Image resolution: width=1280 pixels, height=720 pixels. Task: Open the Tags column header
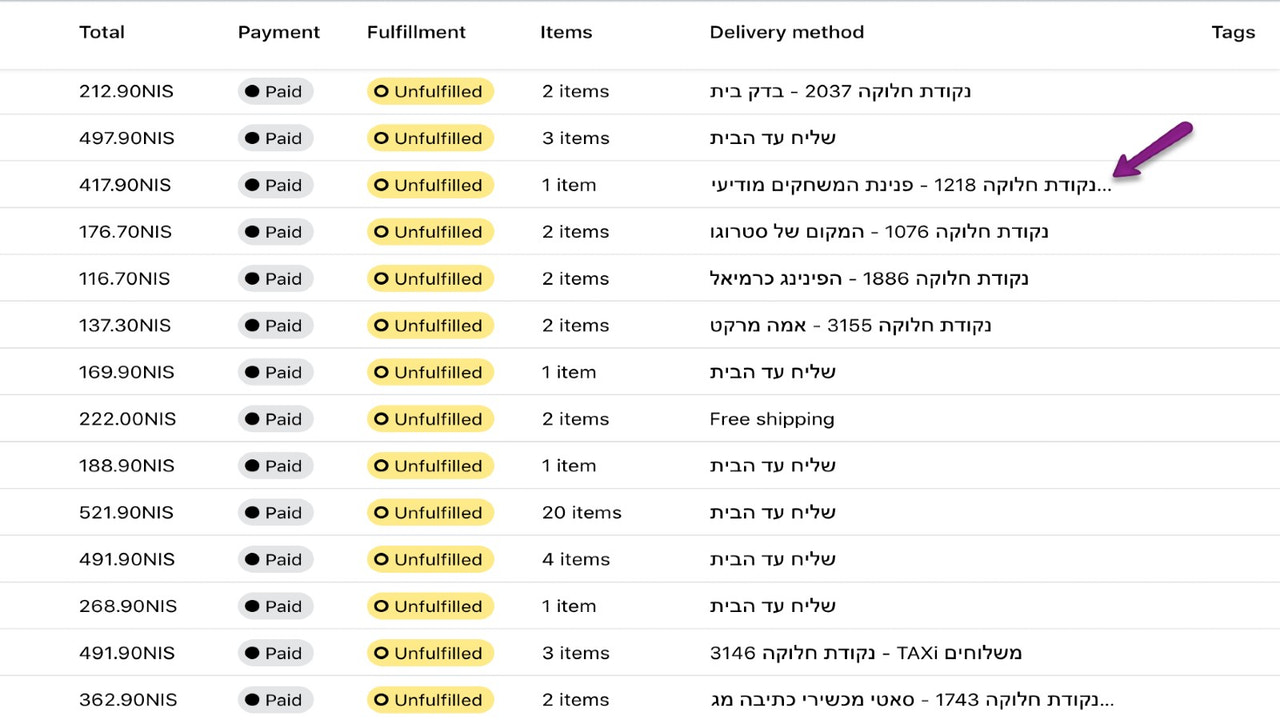1233,32
